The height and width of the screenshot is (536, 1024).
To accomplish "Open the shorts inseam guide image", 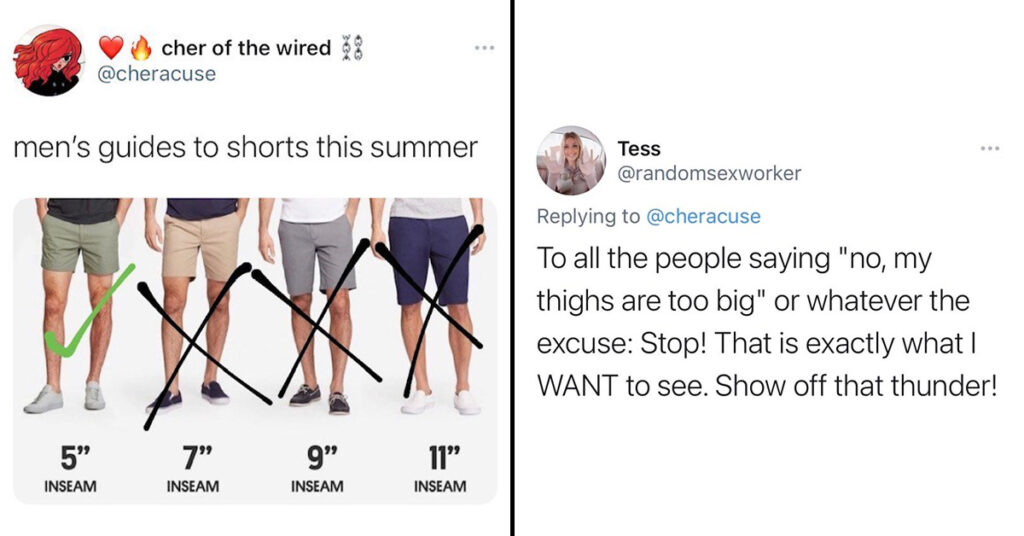I will coord(255,351).
